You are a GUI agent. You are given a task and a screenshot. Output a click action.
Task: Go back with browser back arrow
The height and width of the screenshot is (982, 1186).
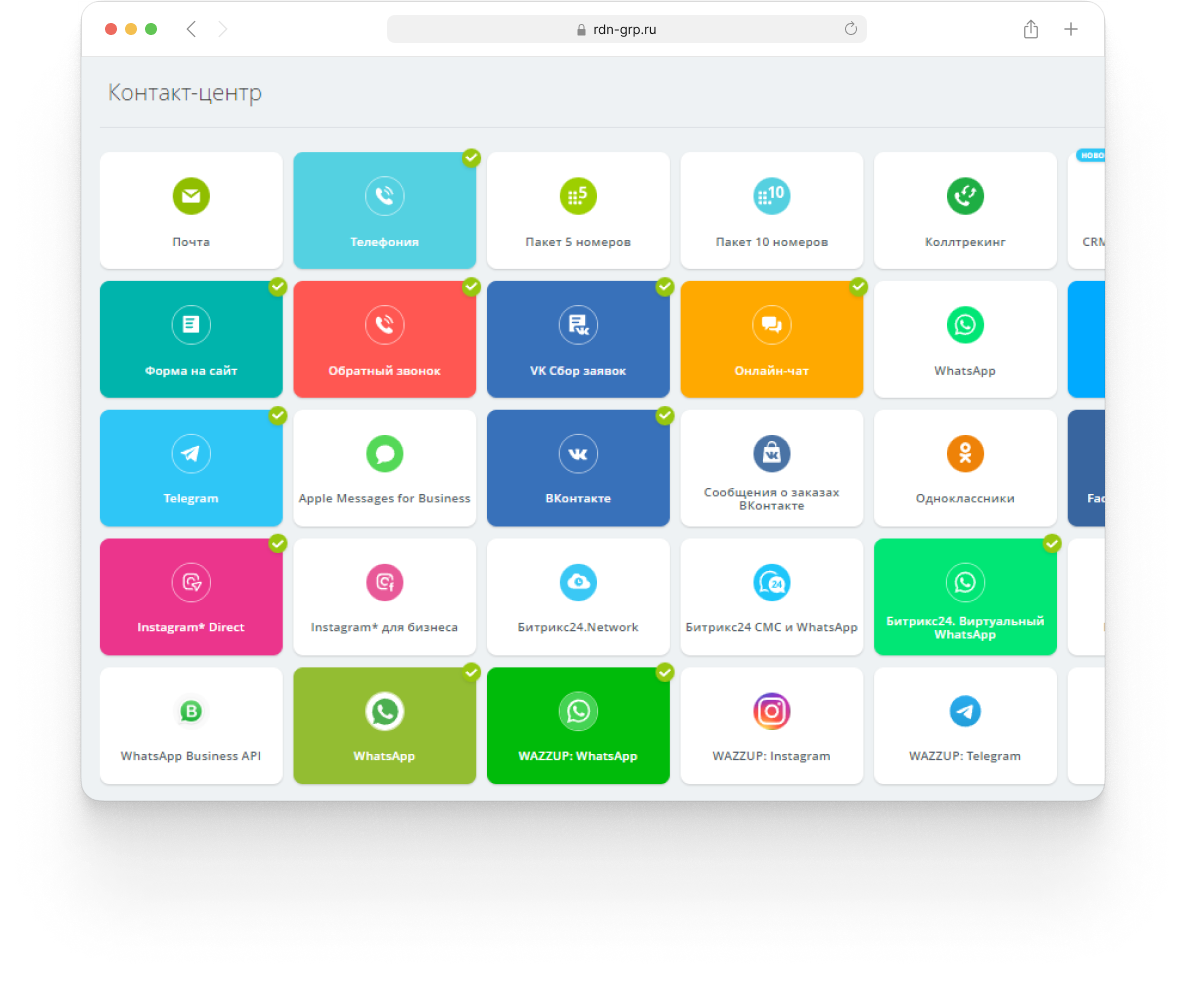point(191,30)
